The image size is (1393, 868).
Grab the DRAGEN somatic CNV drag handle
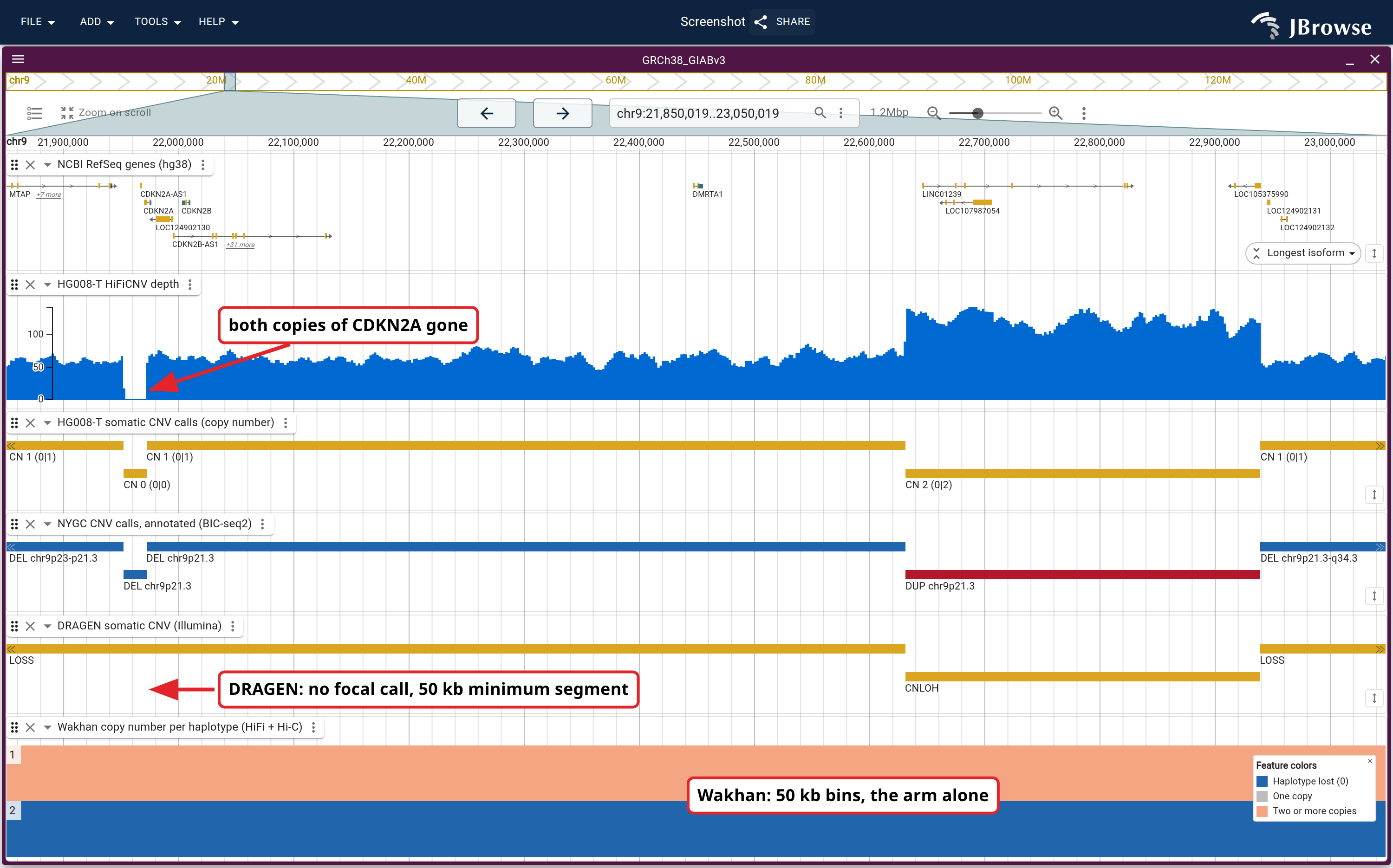point(14,626)
